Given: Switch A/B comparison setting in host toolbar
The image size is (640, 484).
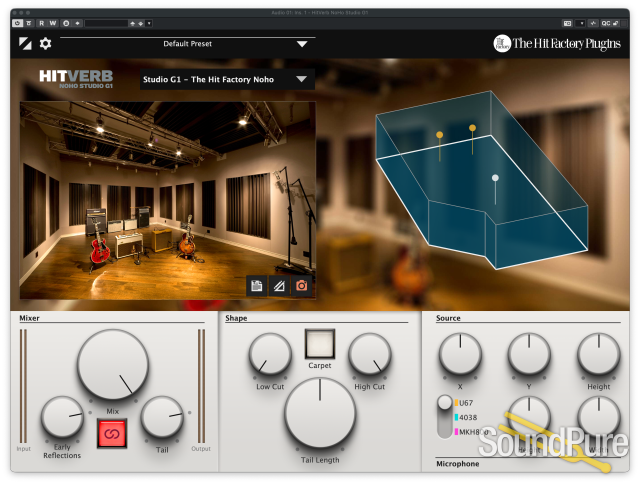Looking at the screenshot, I should pyautogui.click(x=66, y=23).
